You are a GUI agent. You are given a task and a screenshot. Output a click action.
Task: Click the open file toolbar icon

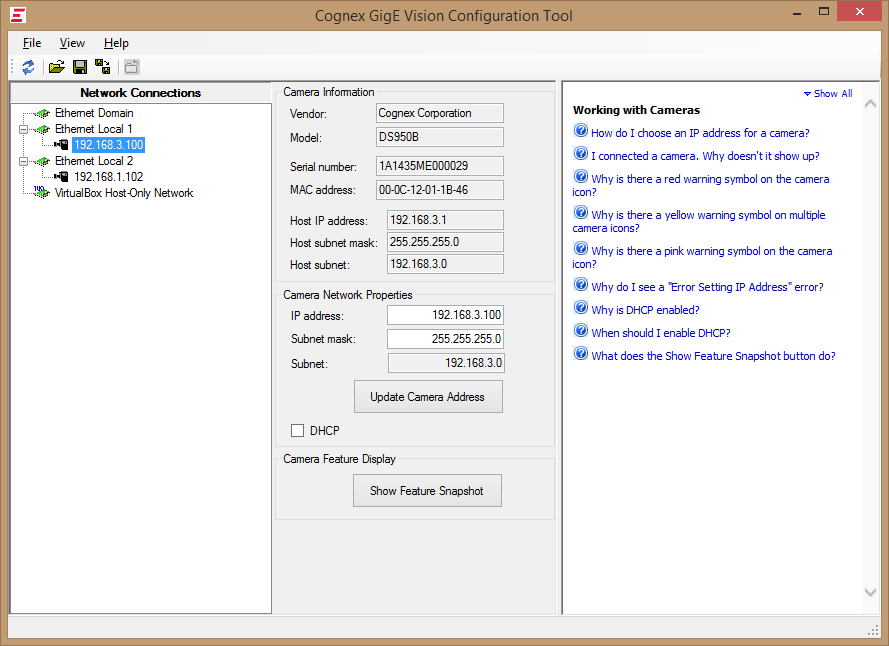56,66
